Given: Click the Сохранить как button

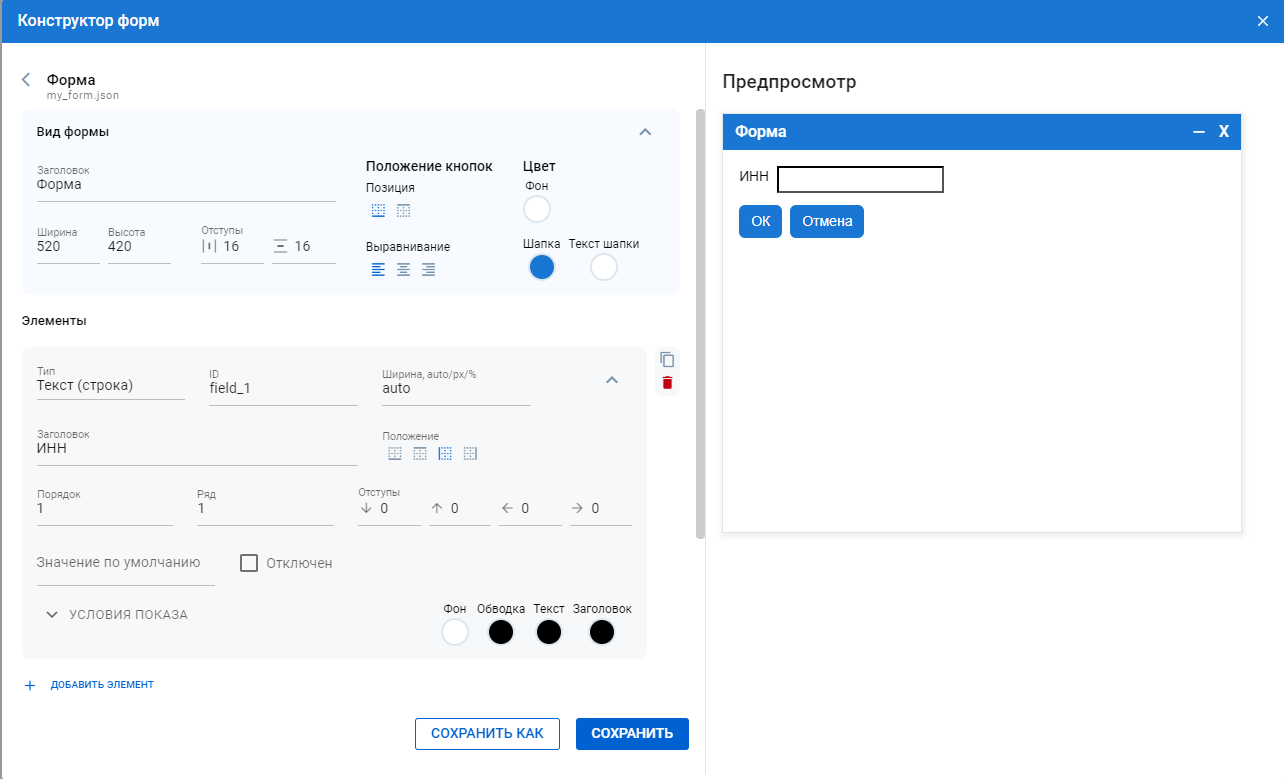Looking at the screenshot, I should pyautogui.click(x=487, y=733).
